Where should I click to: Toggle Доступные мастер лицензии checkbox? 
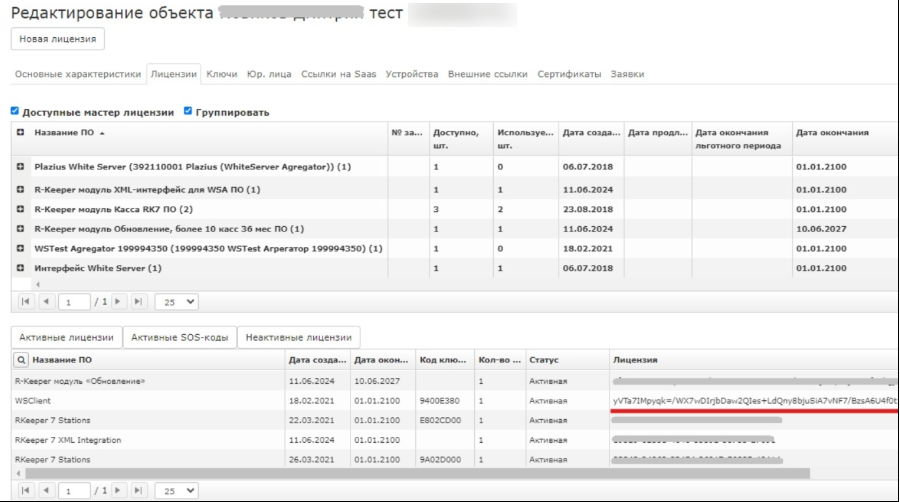click(15, 111)
